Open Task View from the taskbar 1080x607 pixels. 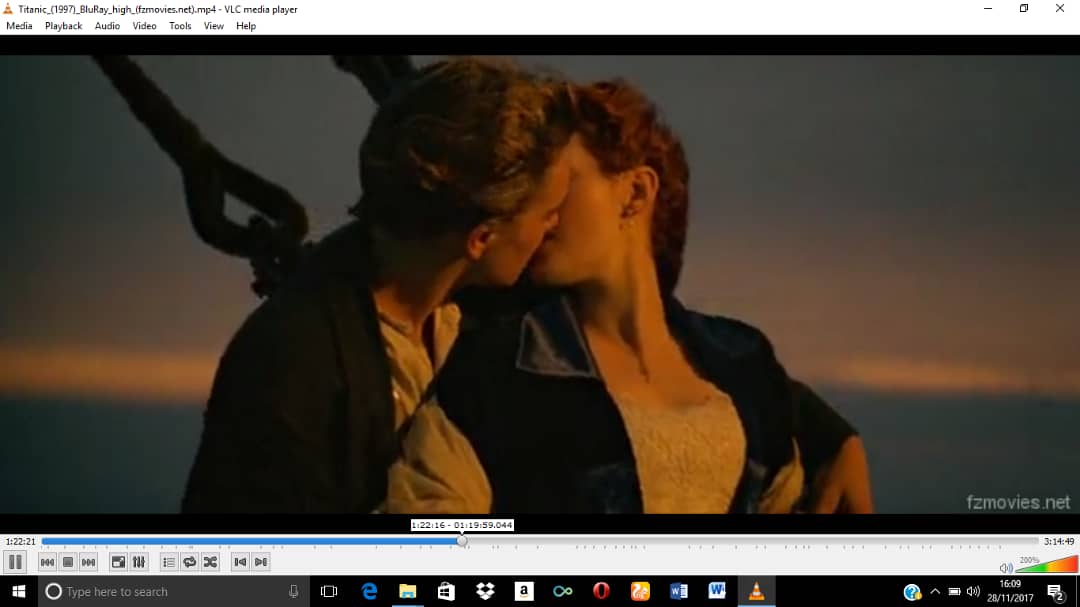(329, 591)
